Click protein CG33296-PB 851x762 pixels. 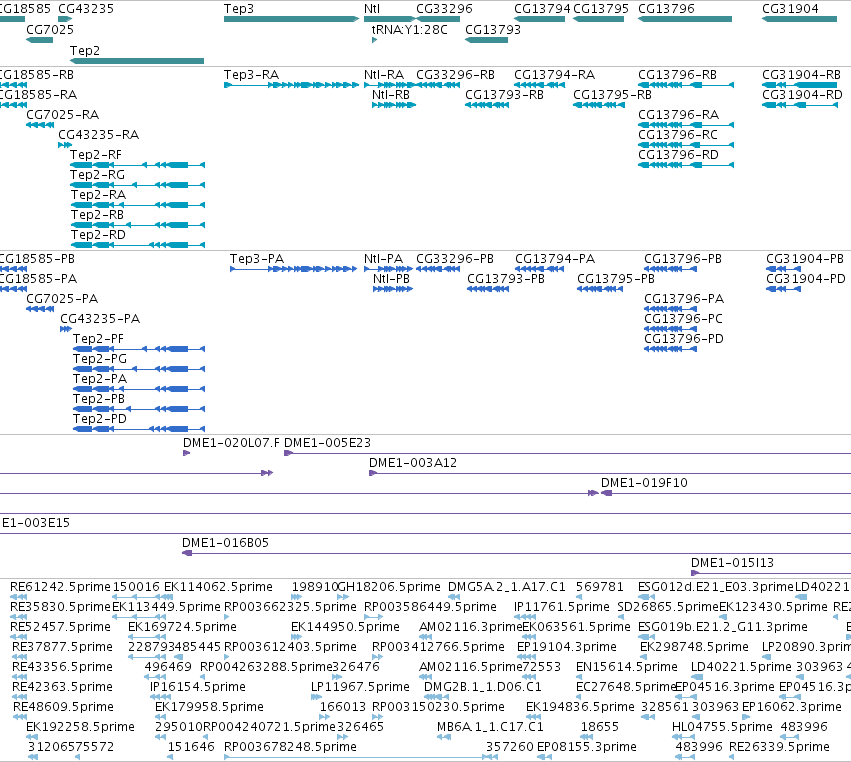tap(455, 259)
